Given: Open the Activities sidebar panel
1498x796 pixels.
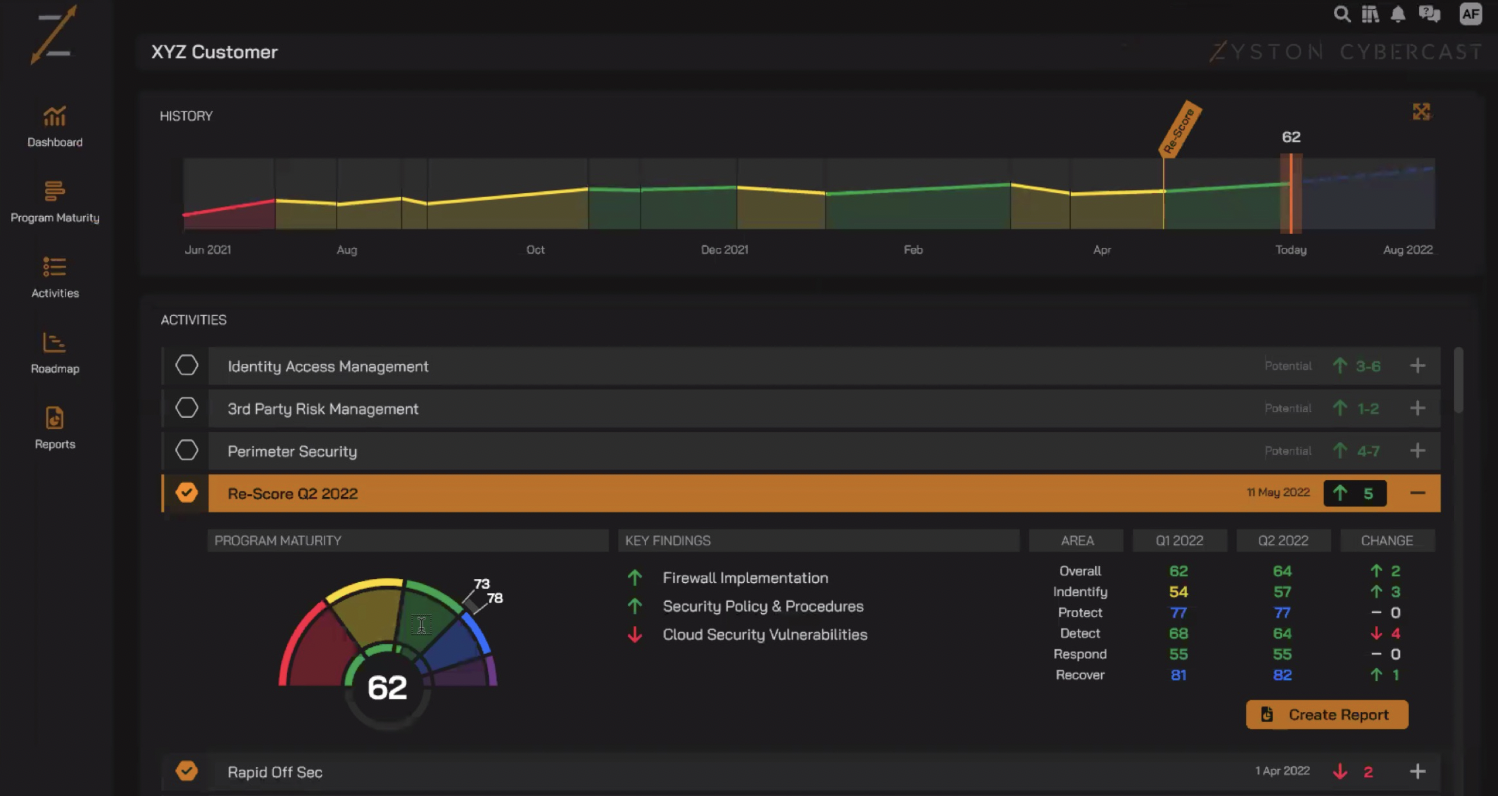Looking at the screenshot, I should [55, 277].
